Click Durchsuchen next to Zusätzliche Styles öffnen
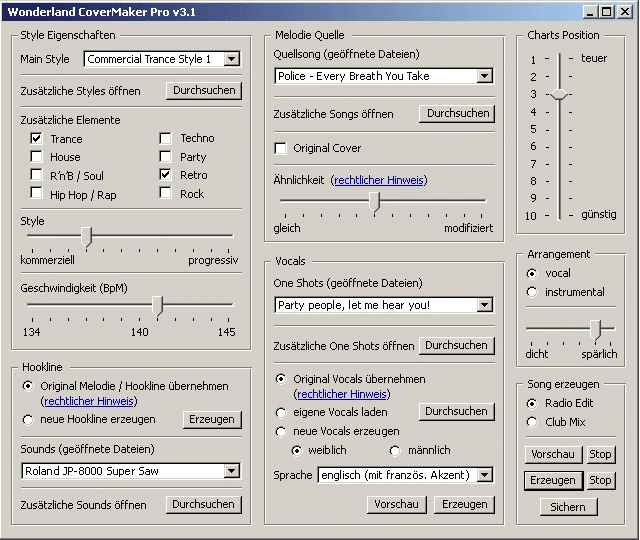 click(x=204, y=90)
